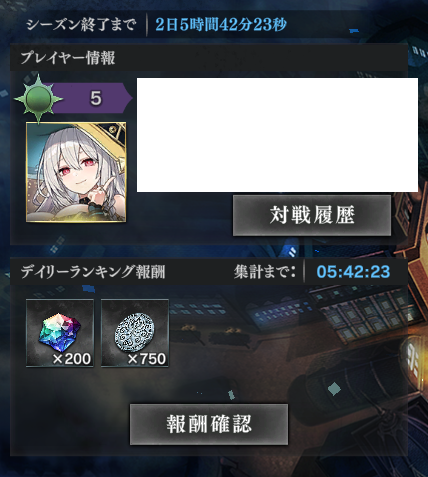Viewport: 428px width, 477px height.
Task: Click the divider beside the 集計まで timer
Action: [304, 271]
